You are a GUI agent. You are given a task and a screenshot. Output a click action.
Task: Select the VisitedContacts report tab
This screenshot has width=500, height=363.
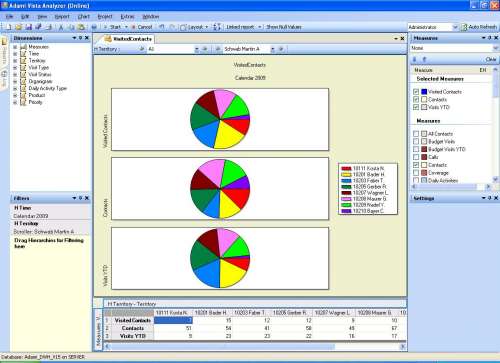[129, 39]
